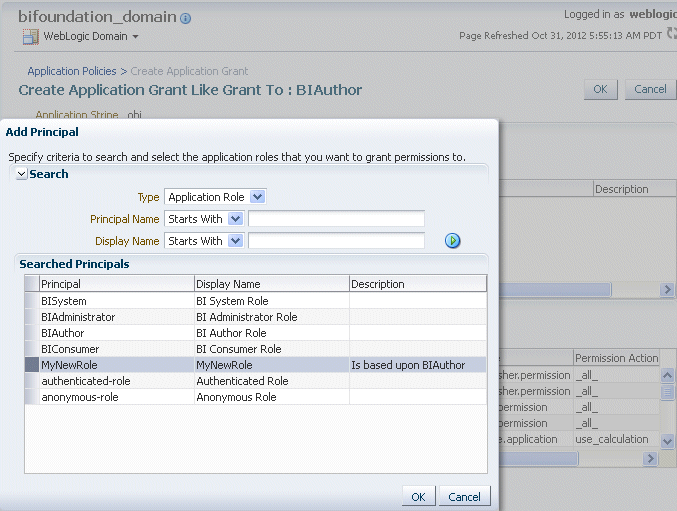
Task: Click the row selector for BISystem
Action: tap(32, 301)
